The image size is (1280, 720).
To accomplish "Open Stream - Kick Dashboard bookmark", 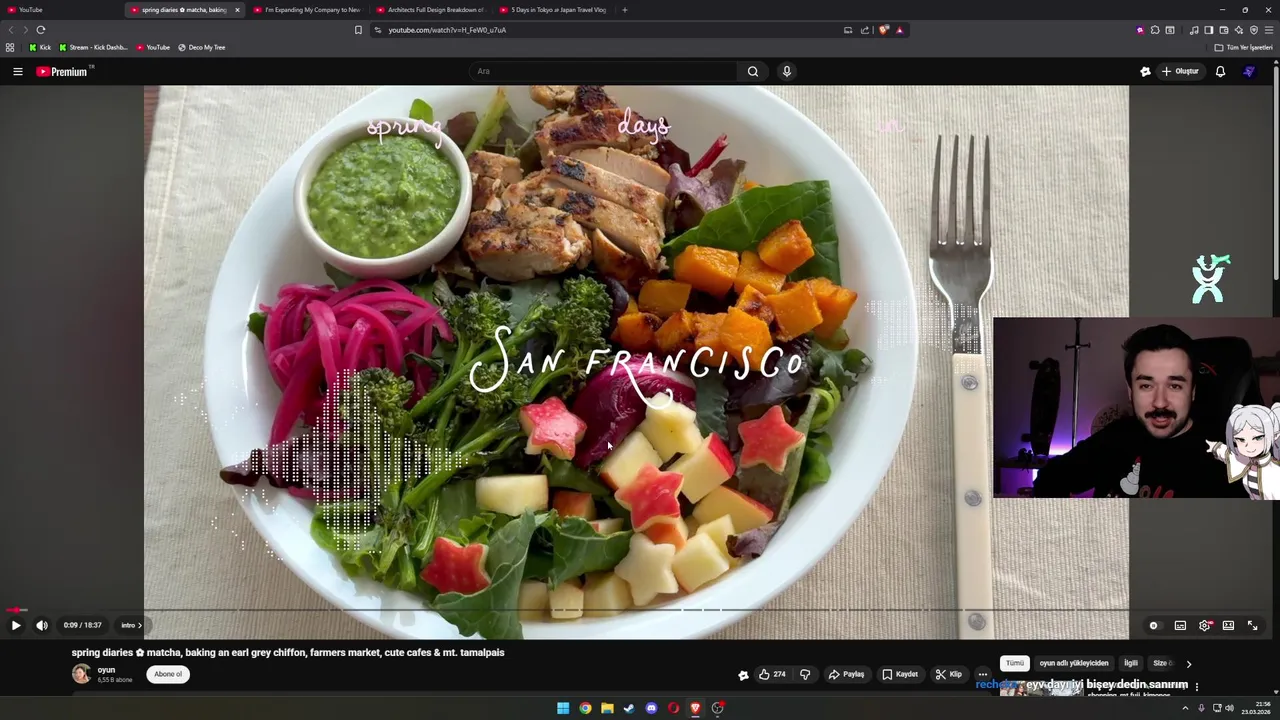I will coord(93,47).
